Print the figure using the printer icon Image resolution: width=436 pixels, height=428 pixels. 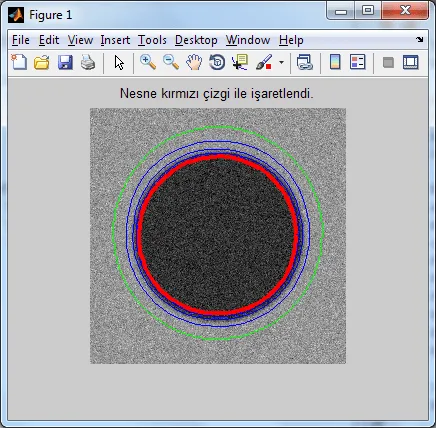[88, 62]
